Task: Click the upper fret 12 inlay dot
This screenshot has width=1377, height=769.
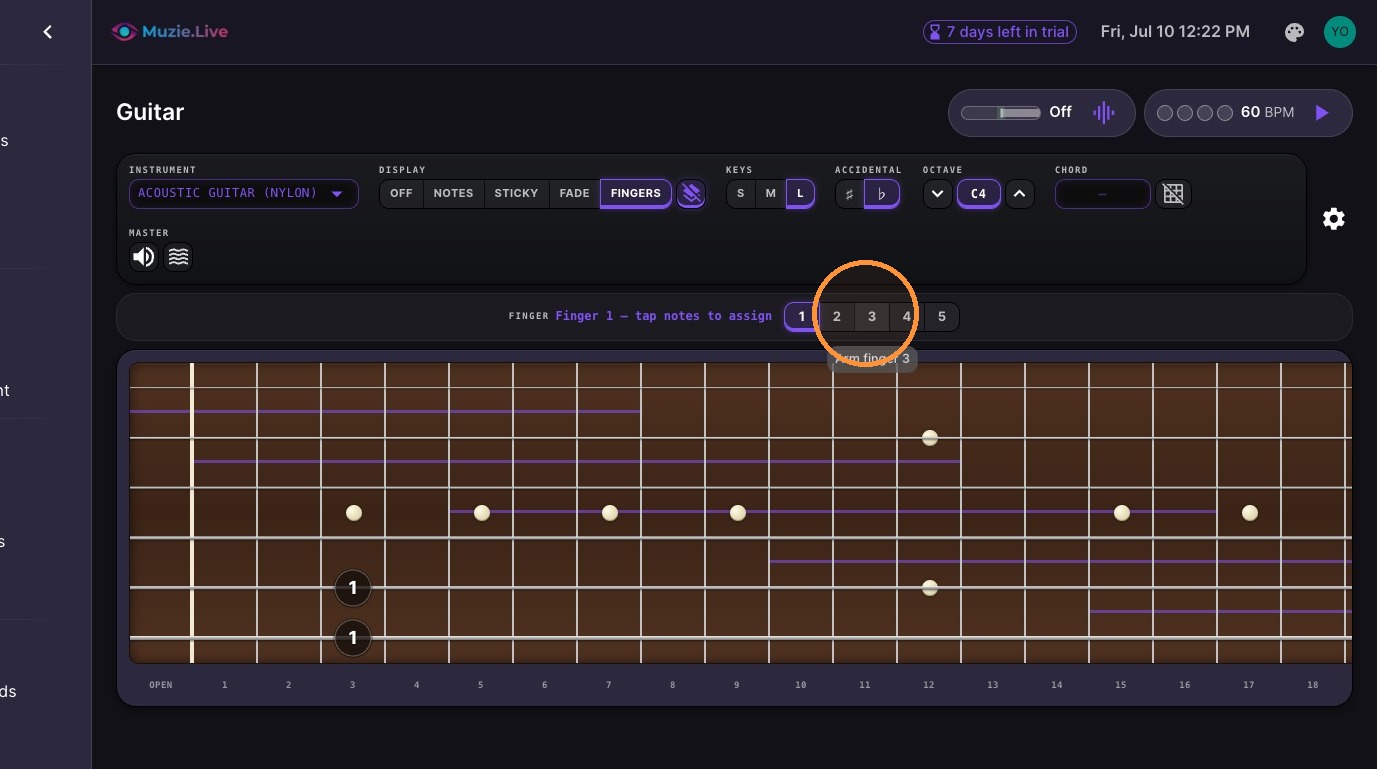Action: (929, 438)
